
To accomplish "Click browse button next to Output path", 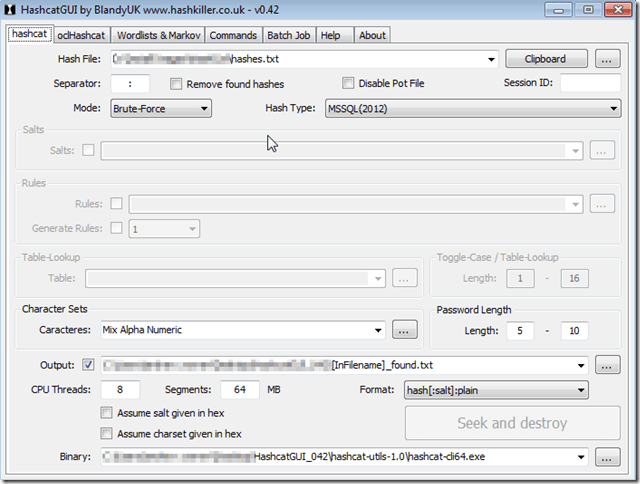I will click(606, 365).
